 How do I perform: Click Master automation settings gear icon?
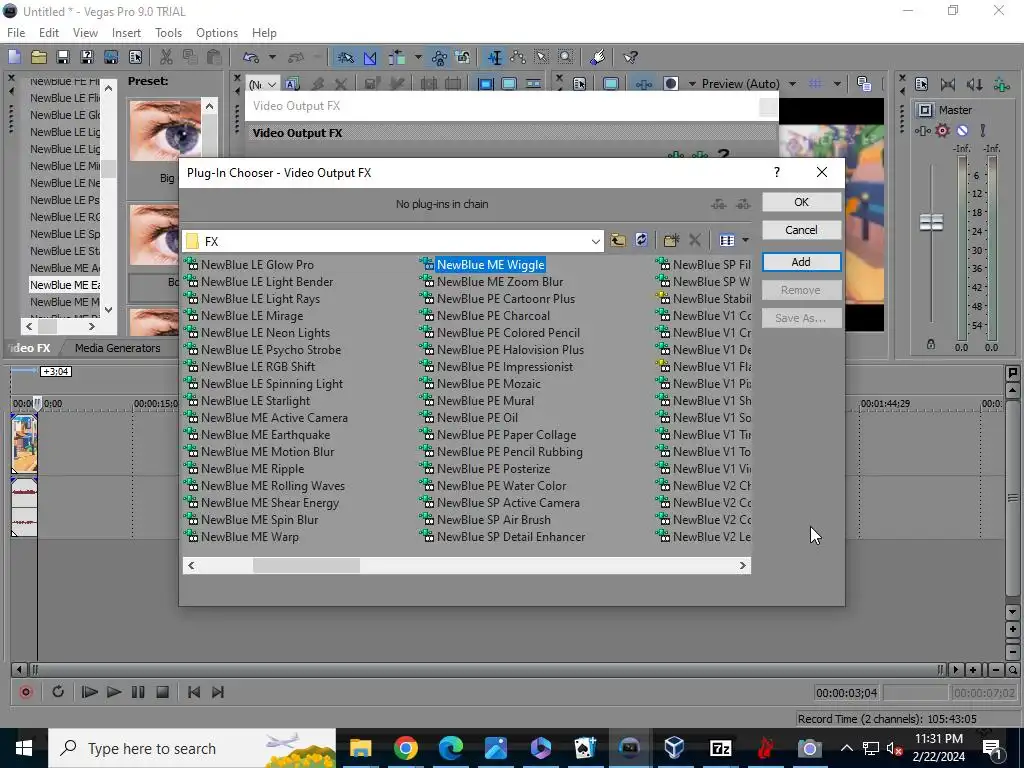(942, 131)
